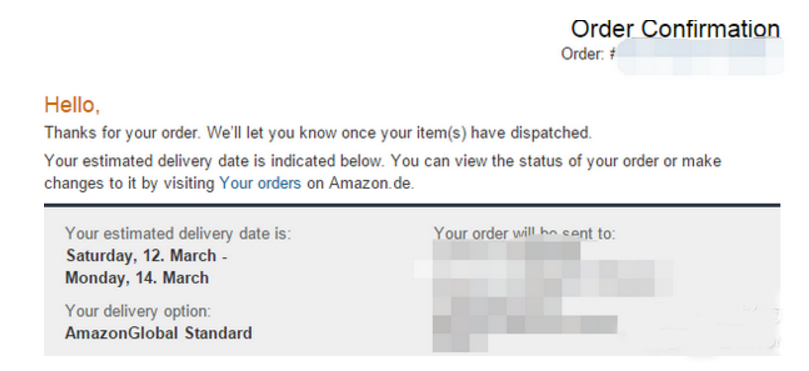Select the Monday, 14. March date
Image resolution: width=809 pixels, height=371 pixels.
point(137,278)
